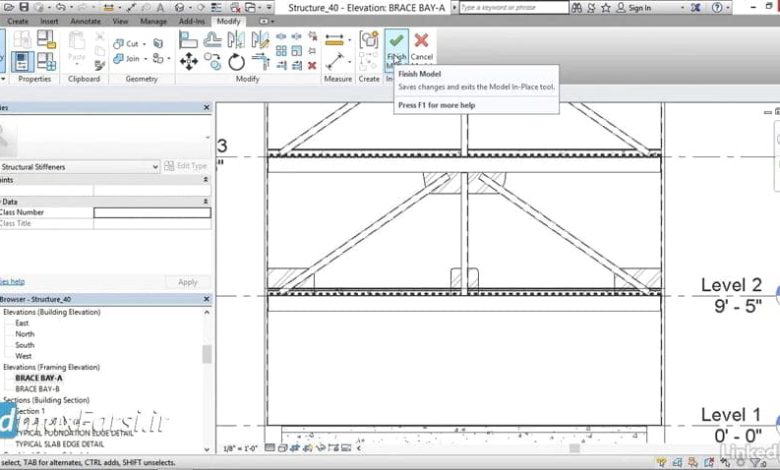Toggle the Properties palette button in ribbon
The image size is (780, 470).
tap(22, 62)
